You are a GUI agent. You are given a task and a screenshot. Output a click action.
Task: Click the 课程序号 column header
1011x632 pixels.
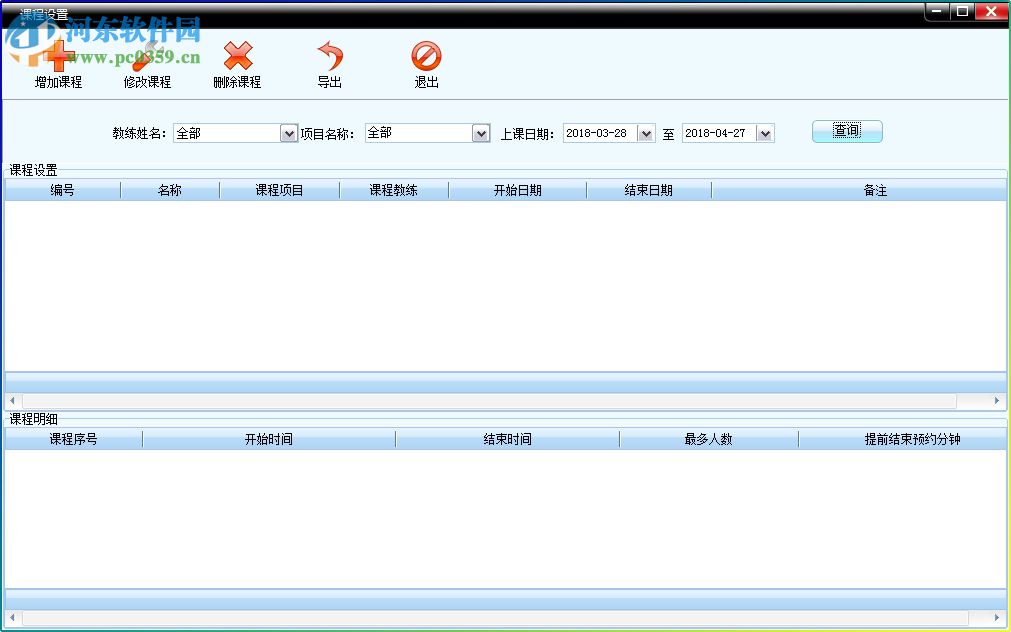tap(73, 439)
